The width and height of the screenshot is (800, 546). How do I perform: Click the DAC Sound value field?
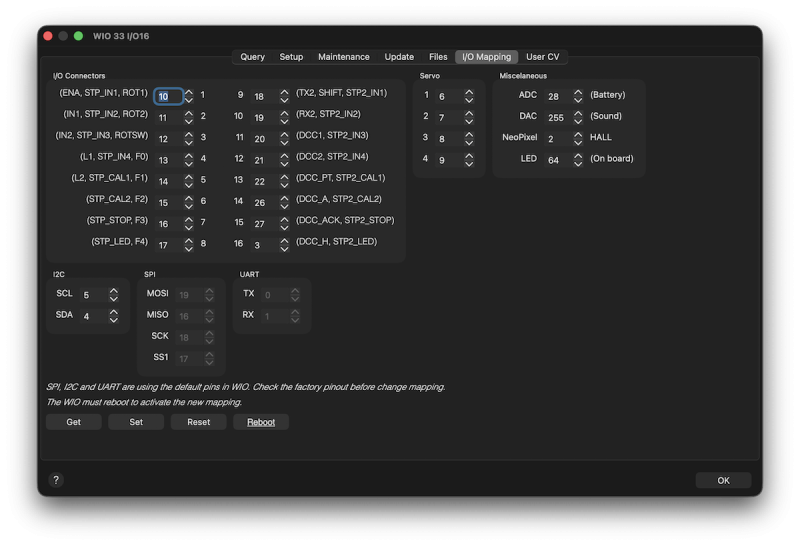point(555,117)
